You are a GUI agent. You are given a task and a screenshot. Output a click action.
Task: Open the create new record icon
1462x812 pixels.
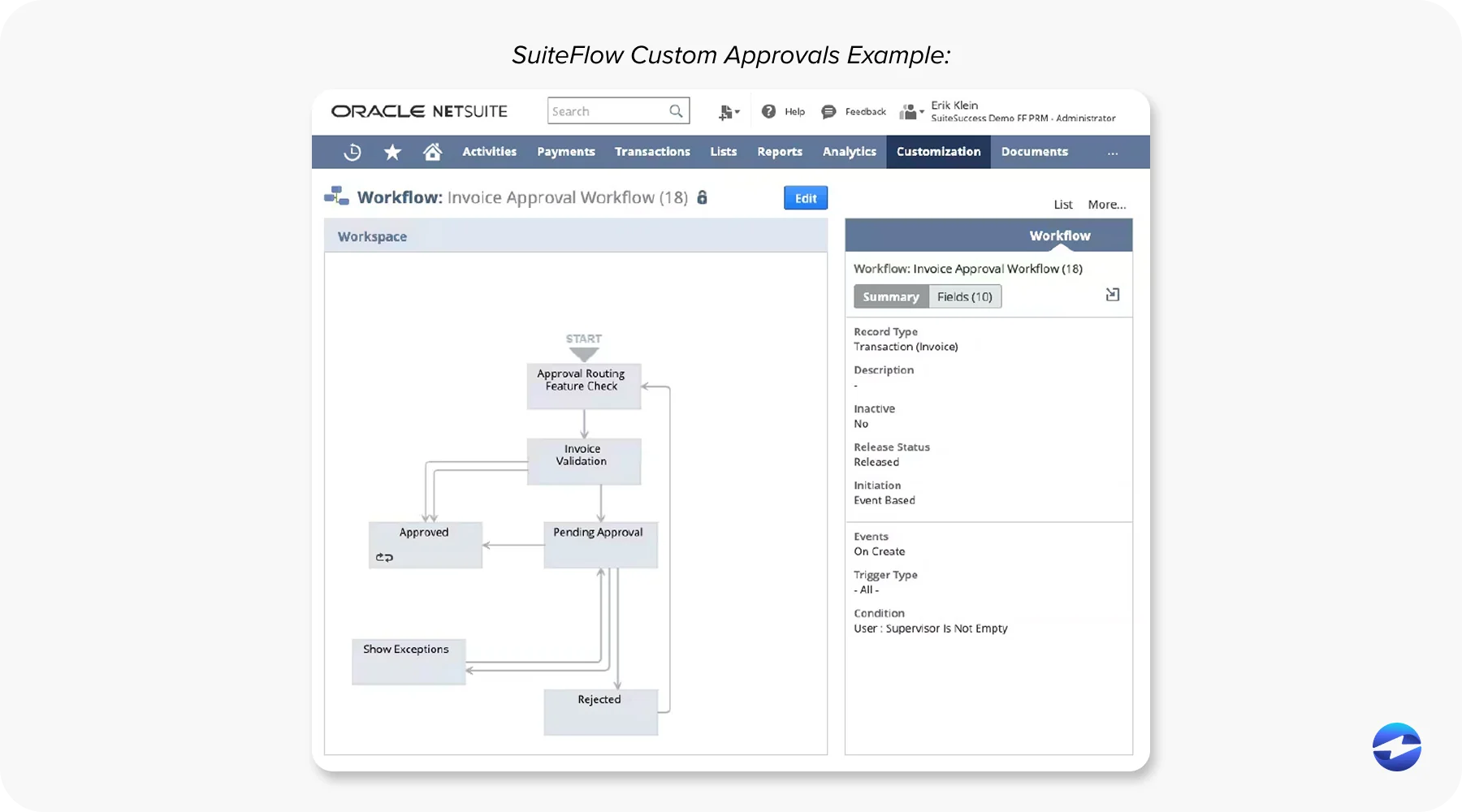(729, 112)
